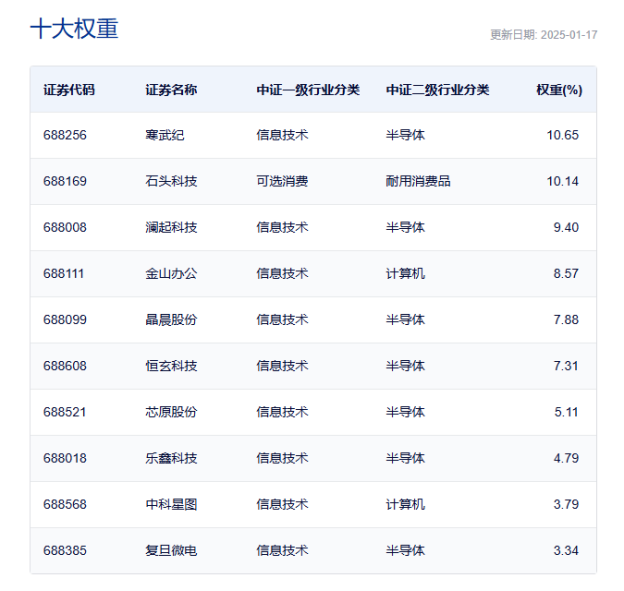Select weight value 5.11
Viewport: 624px width, 591px height.
click(x=566, y=412)
